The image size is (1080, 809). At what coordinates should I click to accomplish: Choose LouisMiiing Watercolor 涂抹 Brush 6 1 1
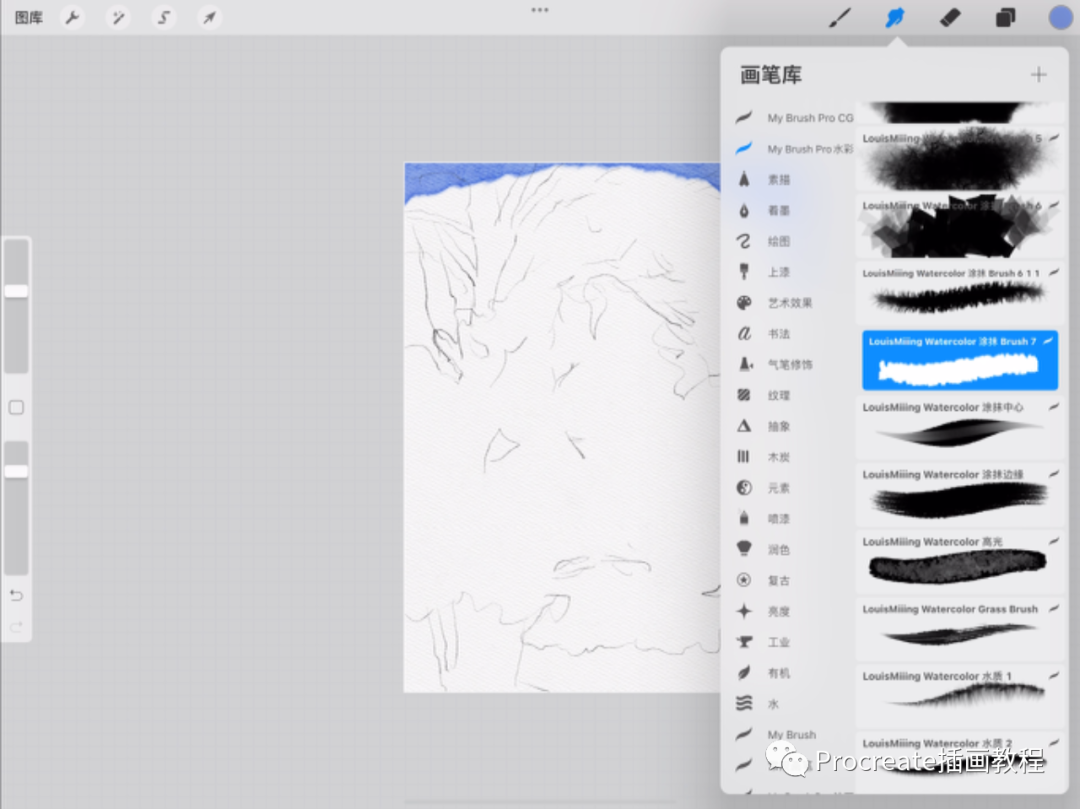(x=960, y=293)
